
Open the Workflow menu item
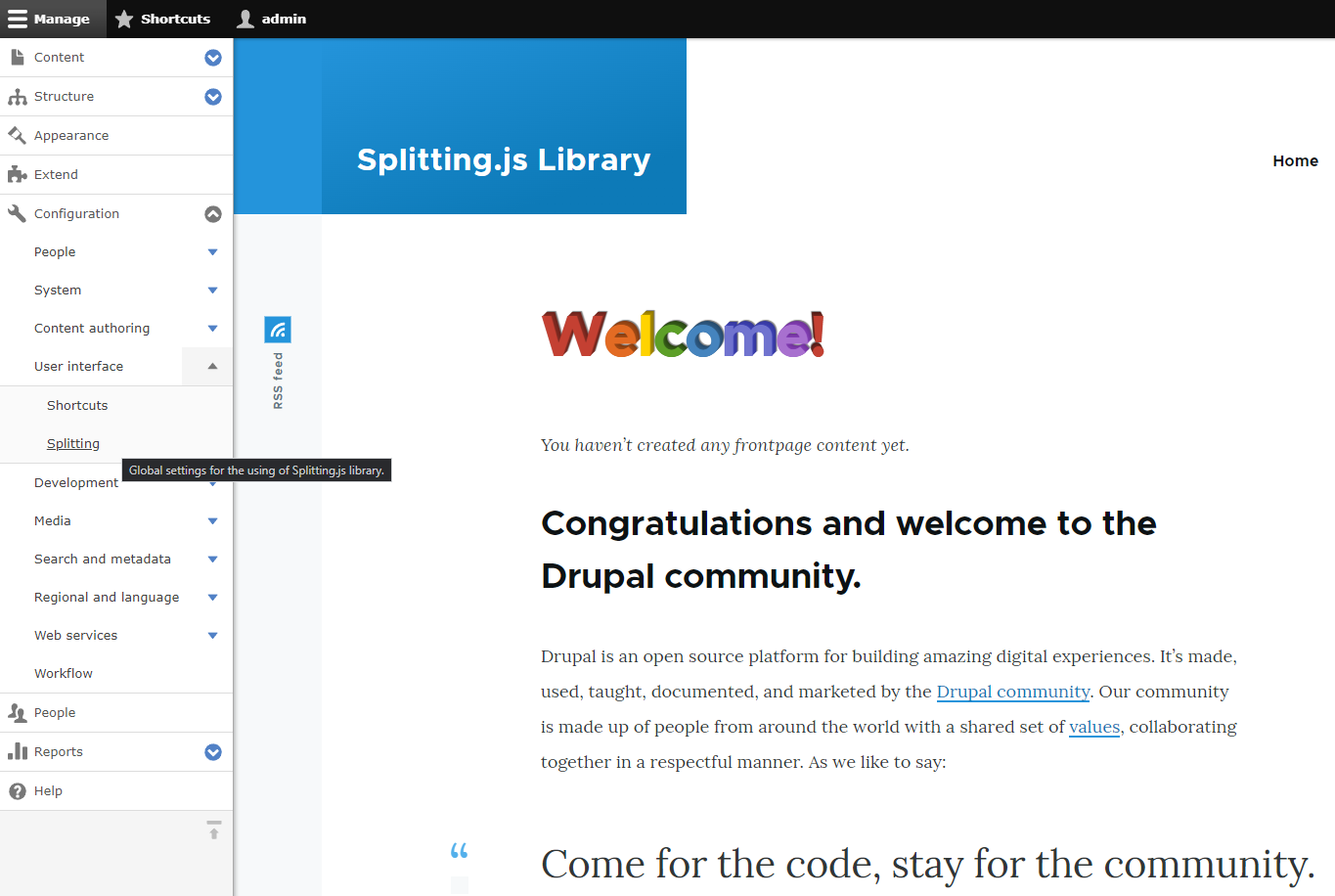pos(64,673)
